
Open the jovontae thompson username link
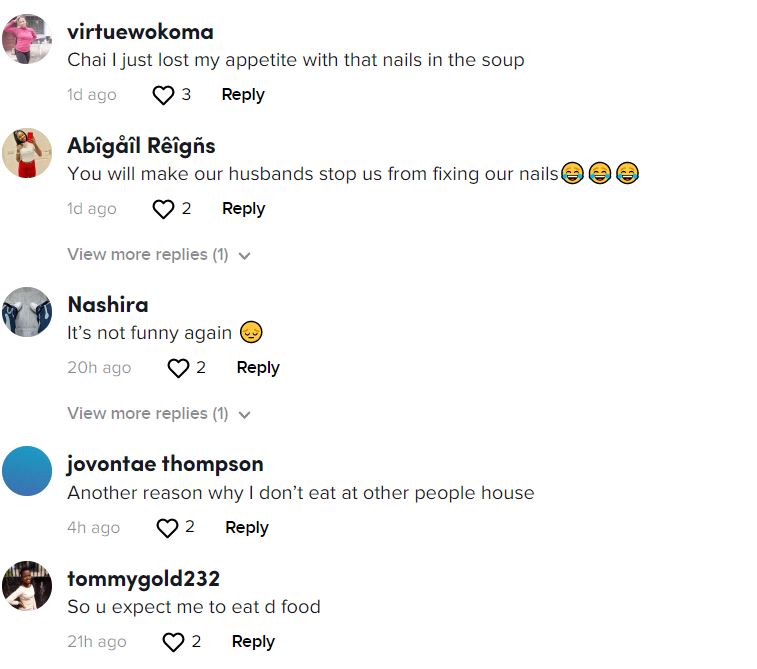[165, 465]
